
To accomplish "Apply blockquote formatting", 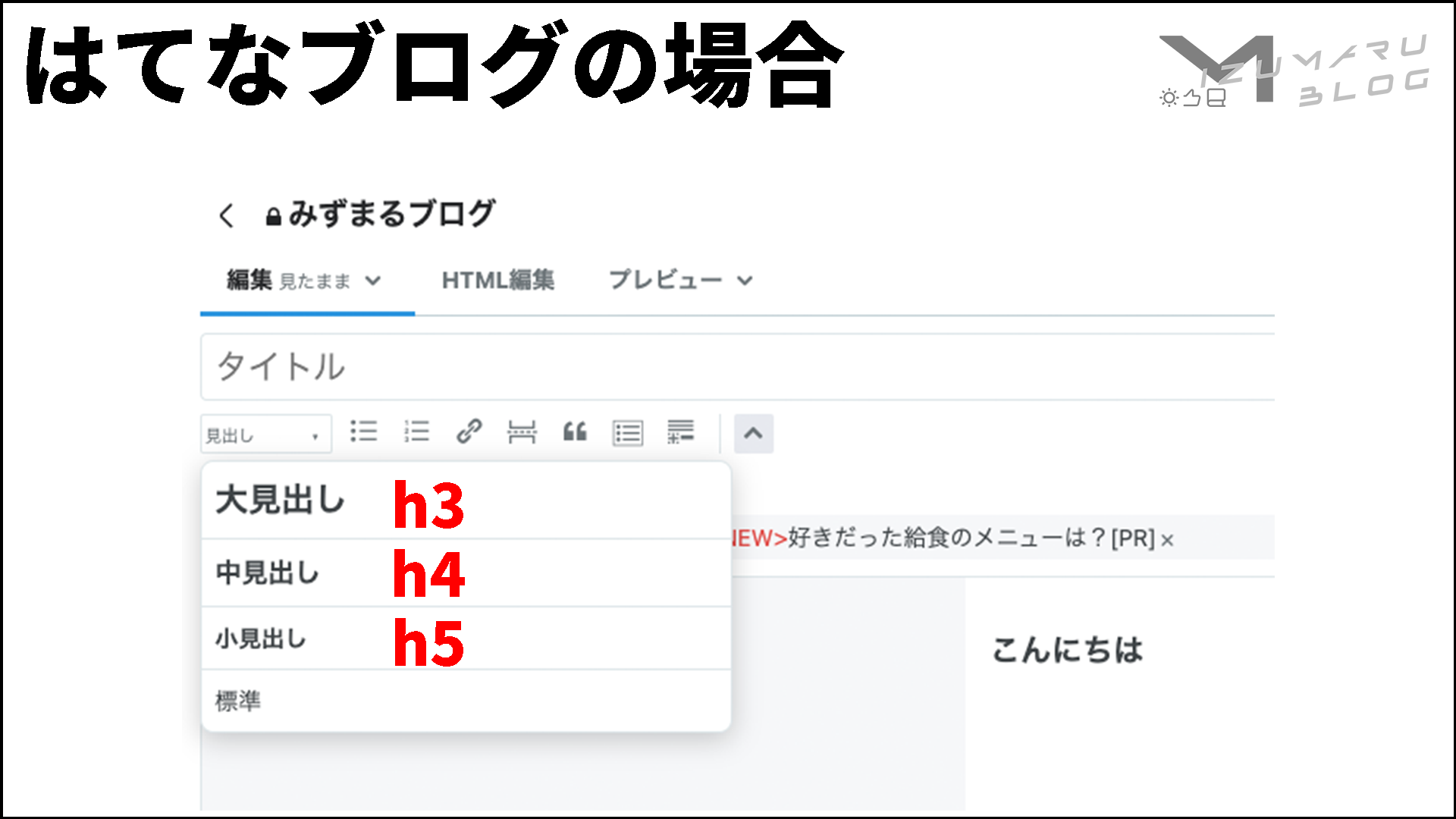I will pos(575,431).
